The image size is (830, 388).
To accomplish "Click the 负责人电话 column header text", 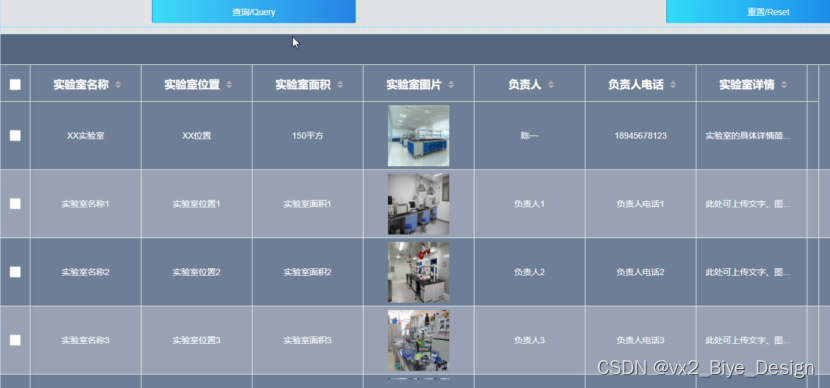I will [636, 85].
